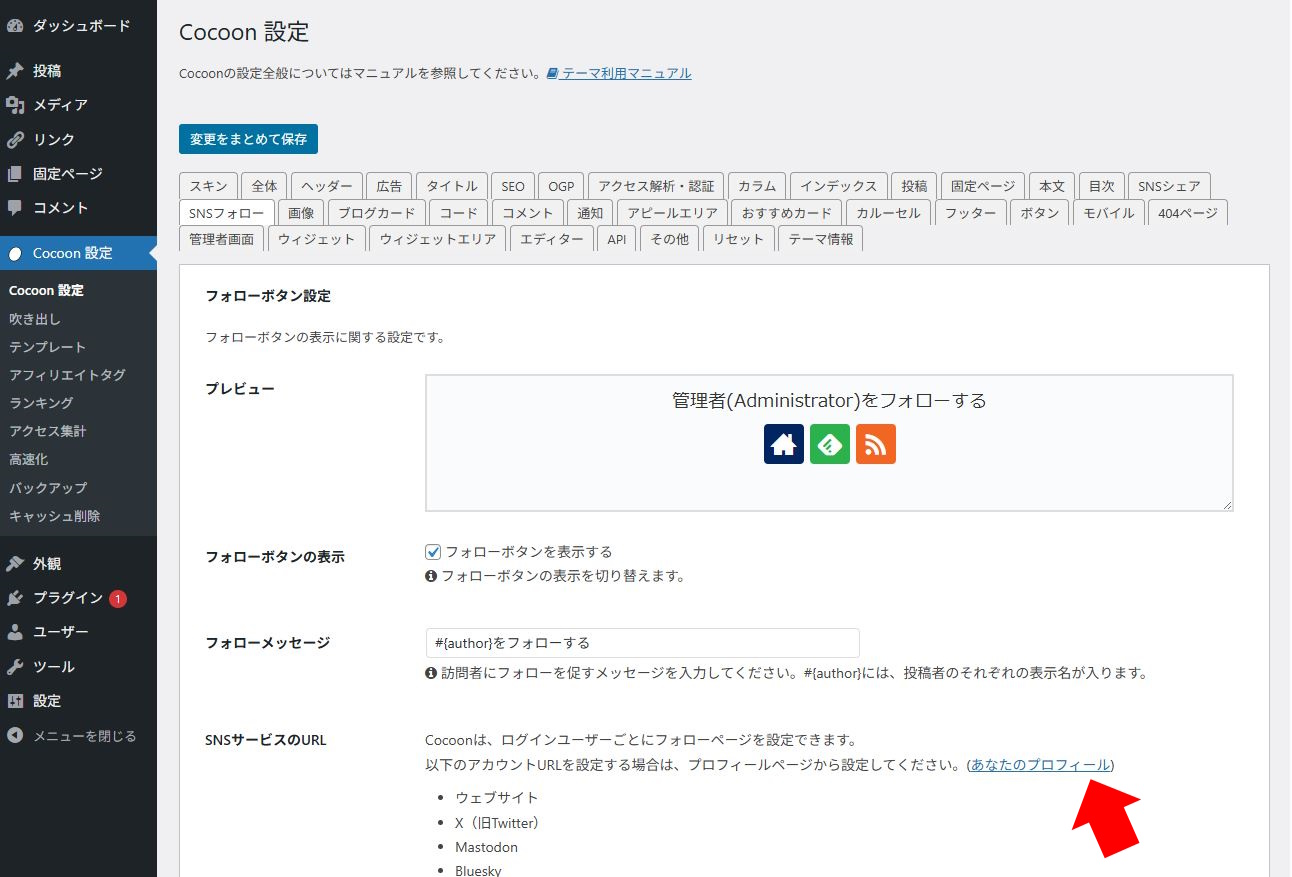Open the アピールエリア tab
The width and height of the screenshot is (1292, 877).
click(x=672, y=213)
